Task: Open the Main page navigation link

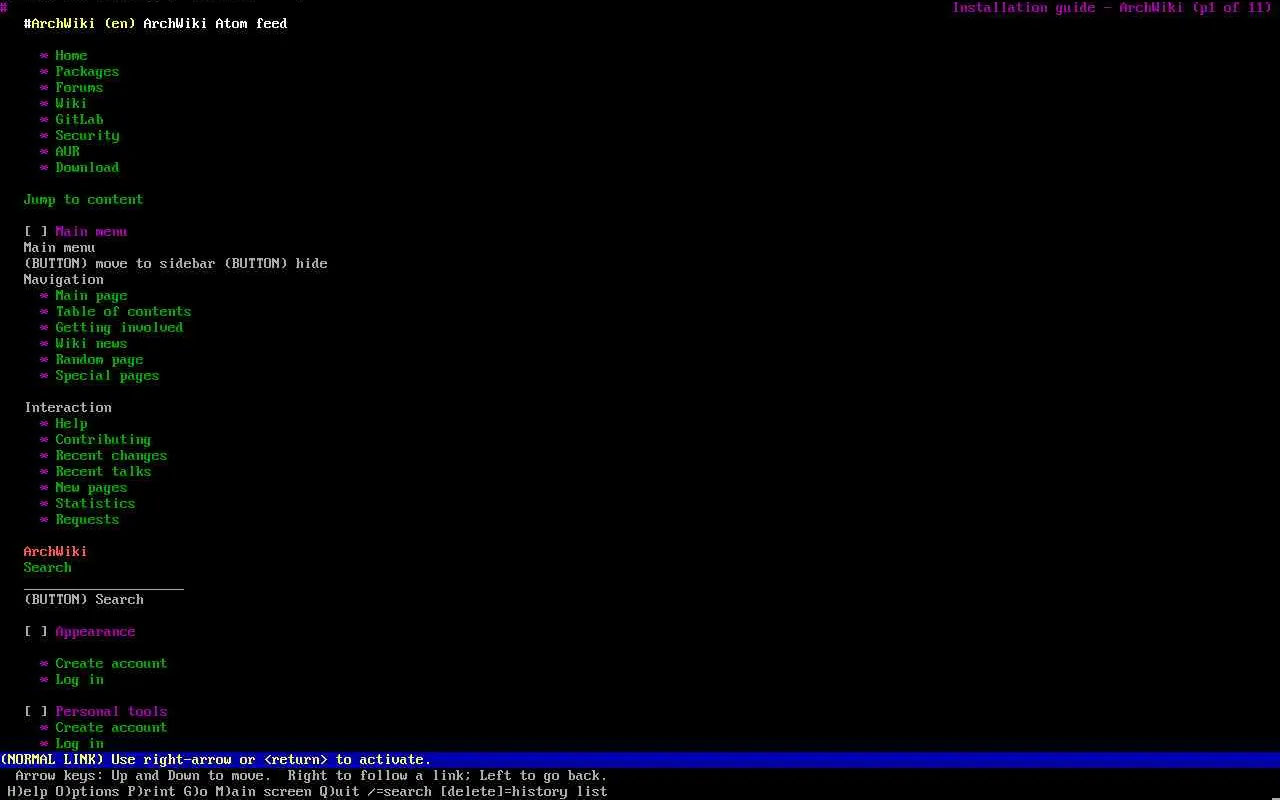Action: point(91,295)
